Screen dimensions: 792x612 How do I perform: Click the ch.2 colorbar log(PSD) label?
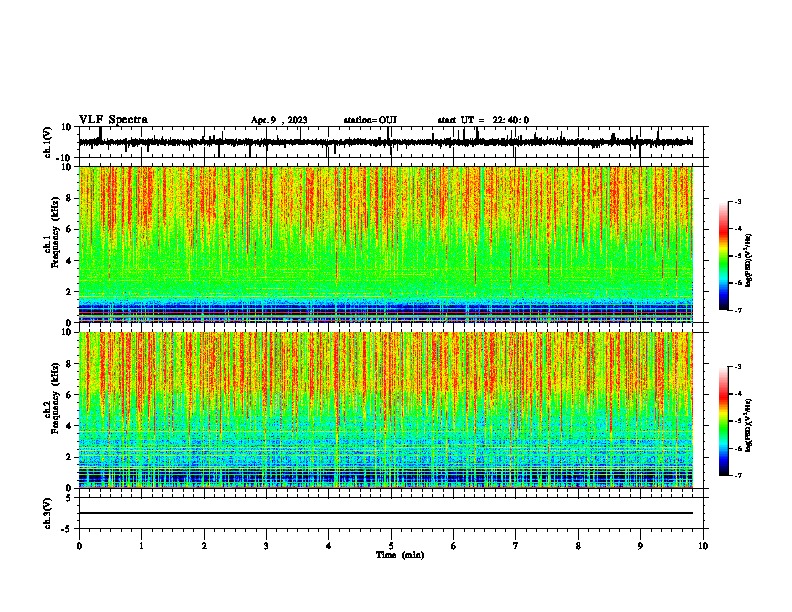coord(748,425)
